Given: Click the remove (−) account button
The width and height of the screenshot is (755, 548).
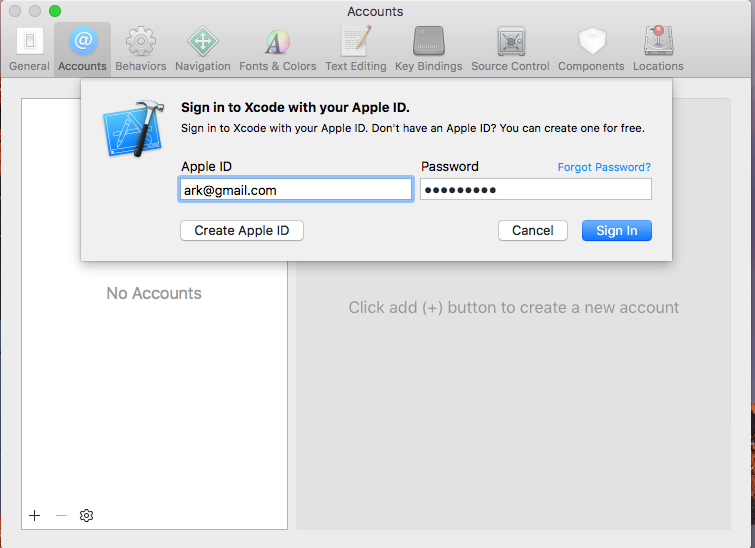Looking at the screenshot, I should 61,515.
